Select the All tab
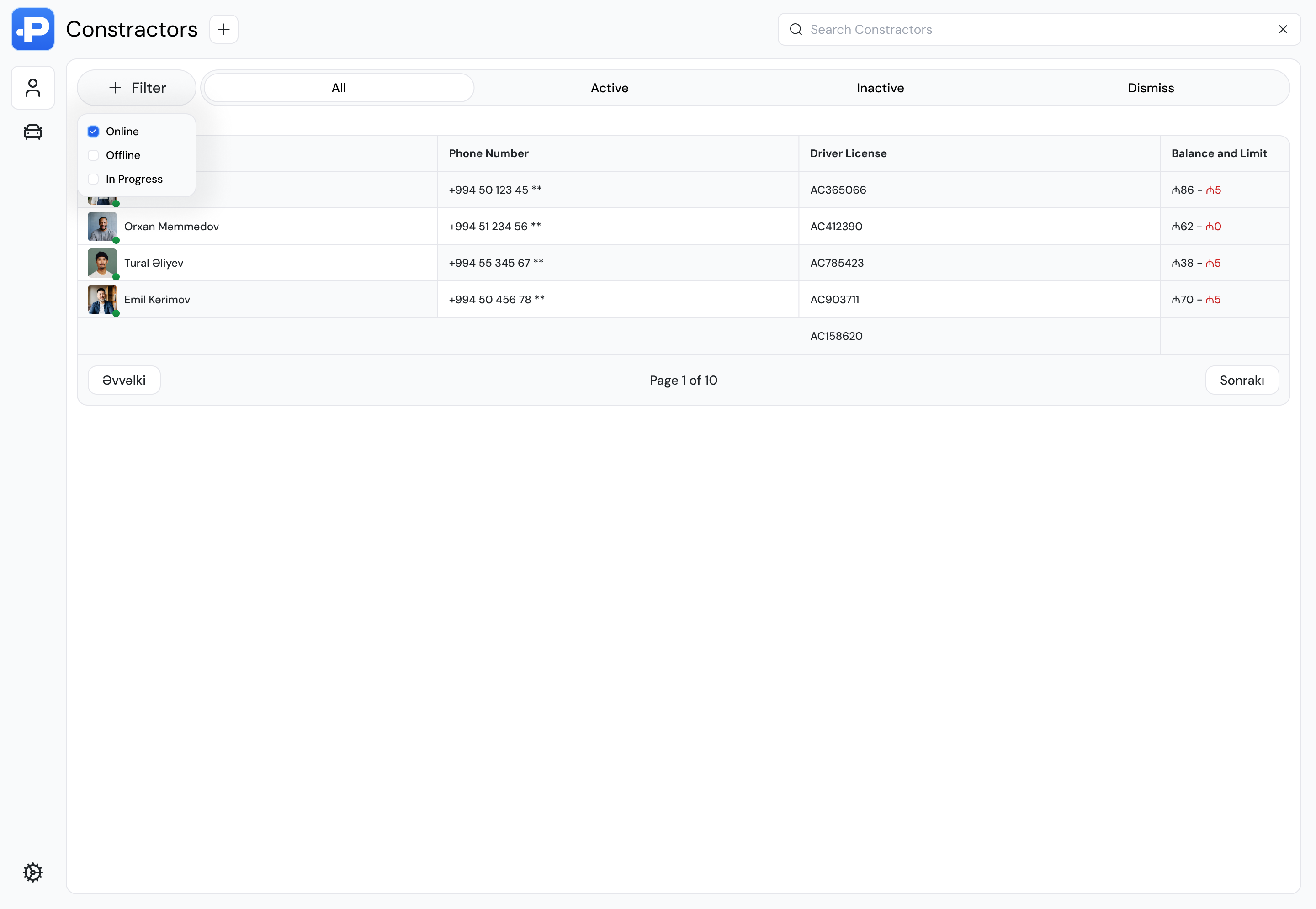The width and height of the screenshot is (1316, 909). [339, 88]
